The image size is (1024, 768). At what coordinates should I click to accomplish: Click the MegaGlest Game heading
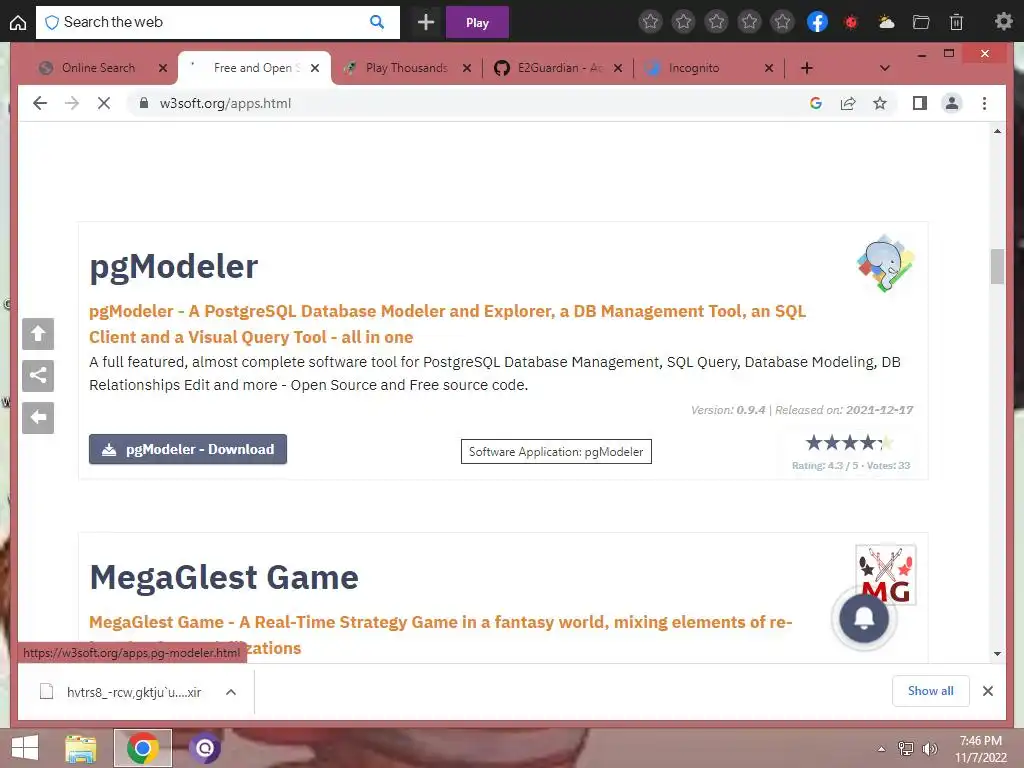tap(224, 577)
